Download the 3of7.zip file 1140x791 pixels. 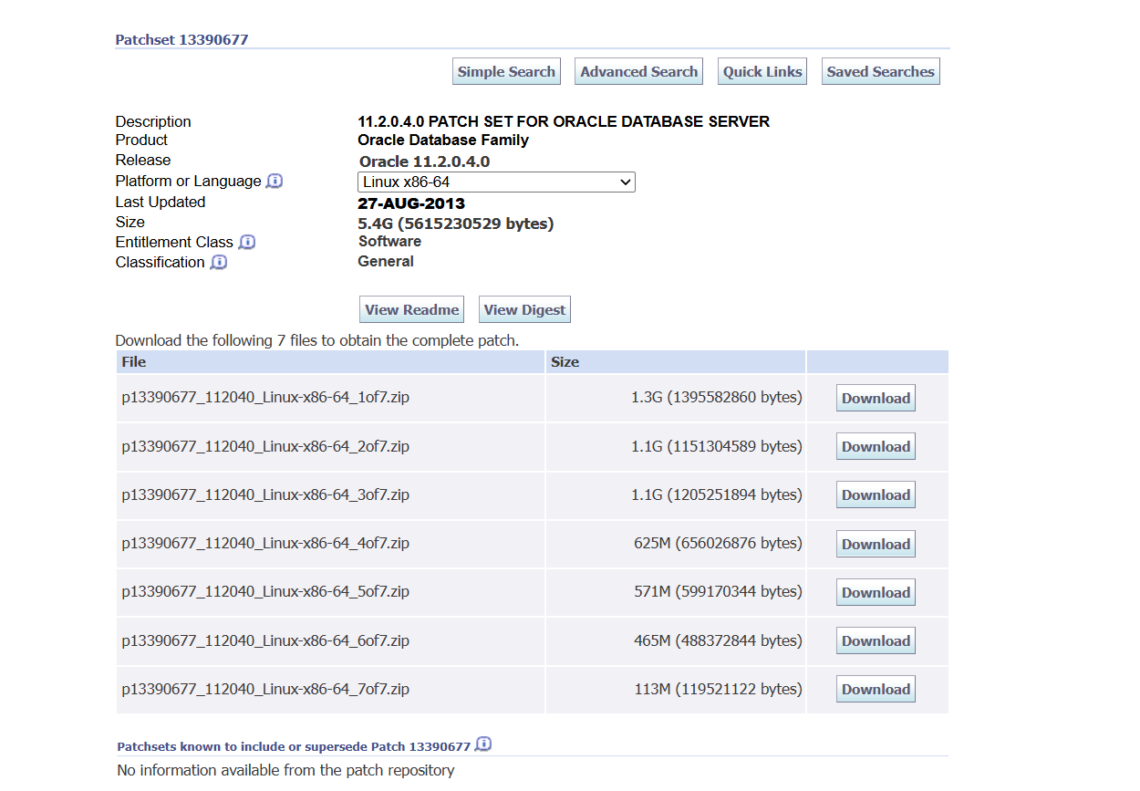875,495
